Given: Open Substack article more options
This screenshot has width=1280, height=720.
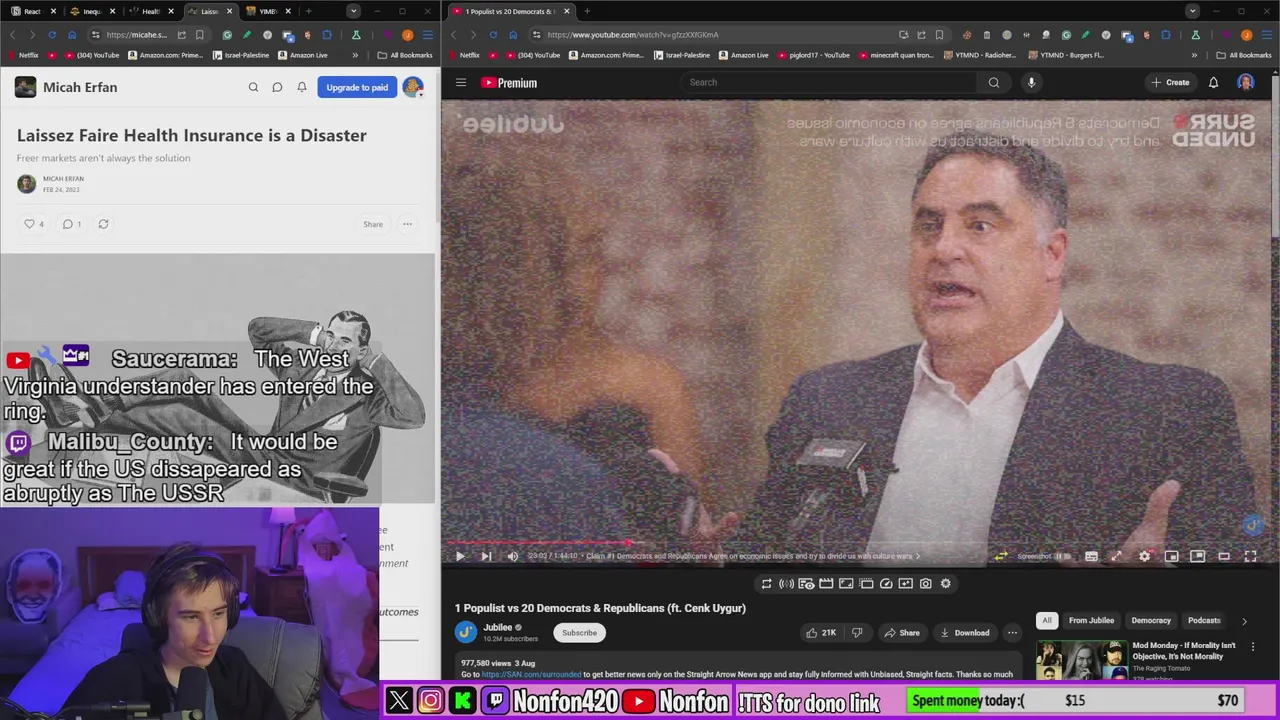Looking at the screenshot, I should 407,224.
